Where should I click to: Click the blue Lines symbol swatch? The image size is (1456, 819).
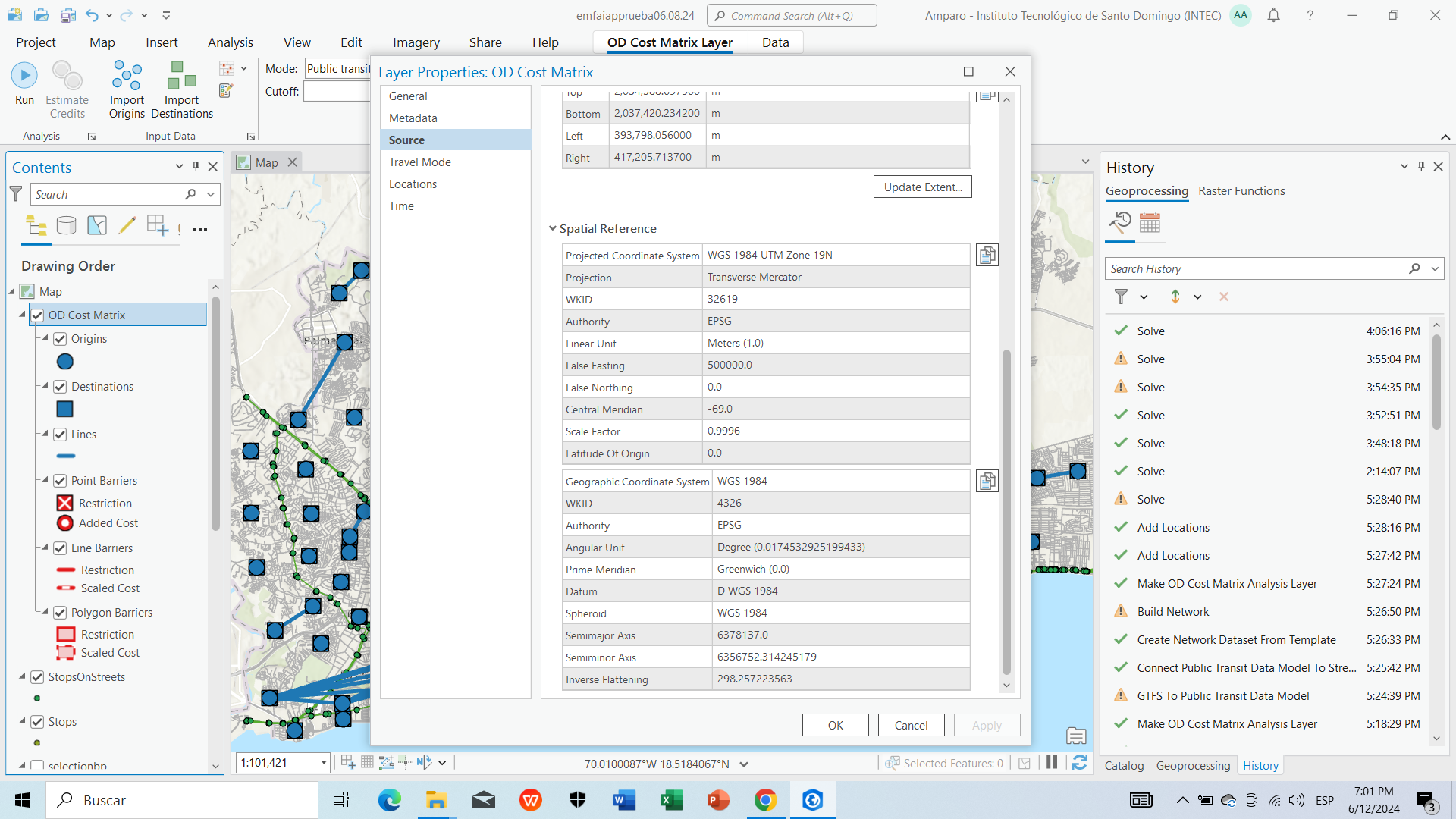click(x=66, y=456)
